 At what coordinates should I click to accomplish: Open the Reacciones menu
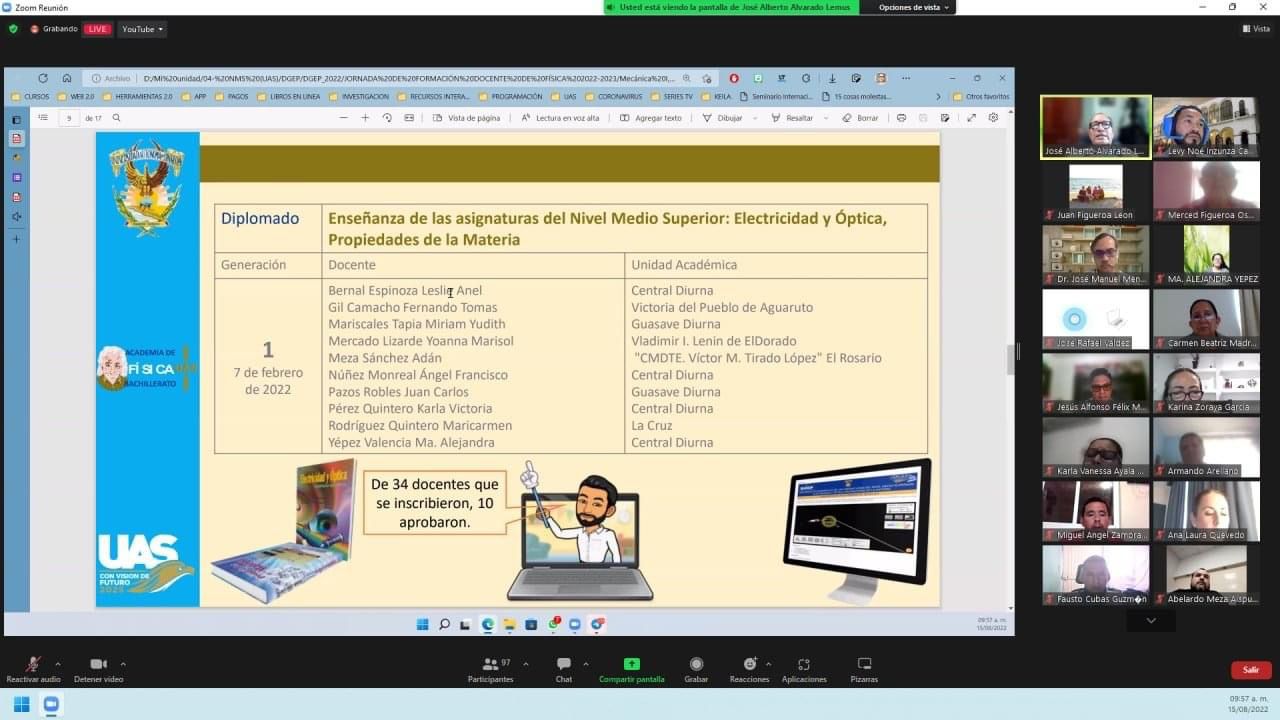click(x=749, y=665)
